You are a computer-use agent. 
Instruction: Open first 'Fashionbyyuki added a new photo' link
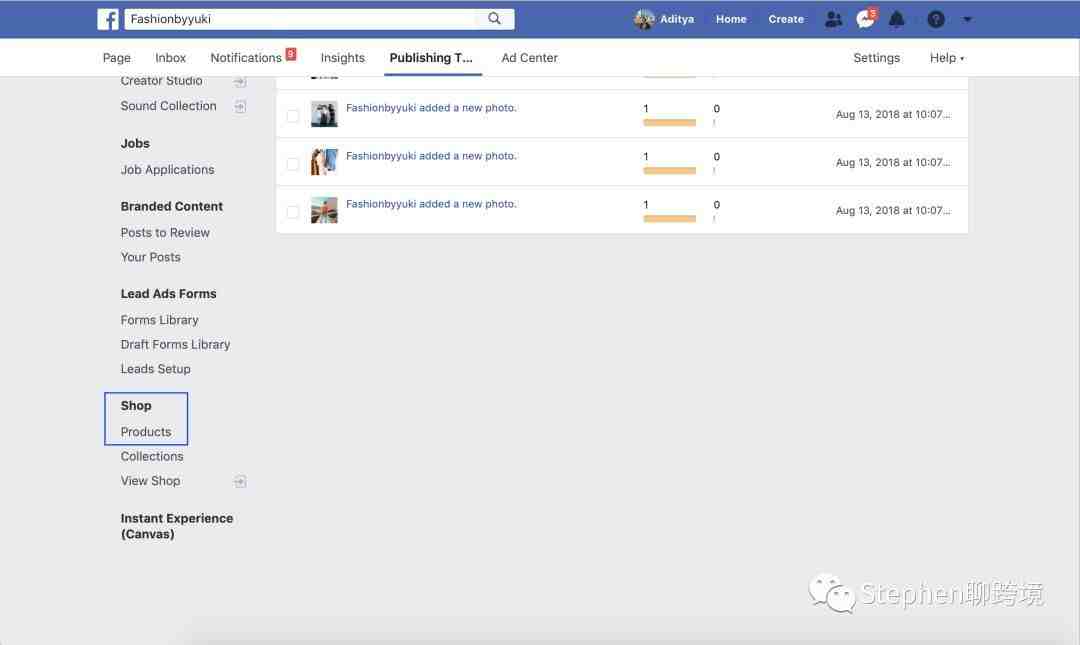[430, 108]
